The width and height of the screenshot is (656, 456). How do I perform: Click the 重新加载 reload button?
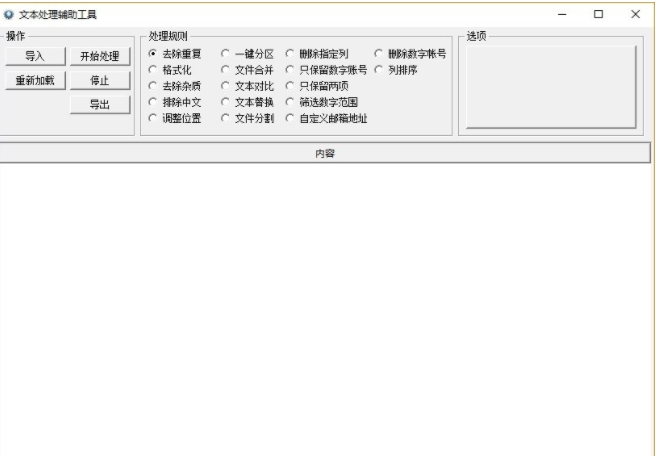tap(34, 80)
